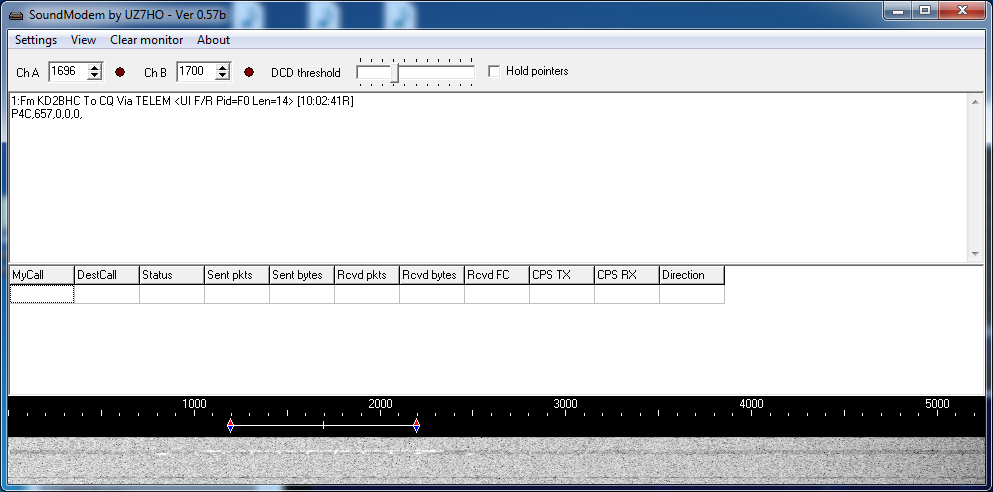Click the Clear monitor menu item
This screenshot has width=993, height=492.
(x=146, y=40)
